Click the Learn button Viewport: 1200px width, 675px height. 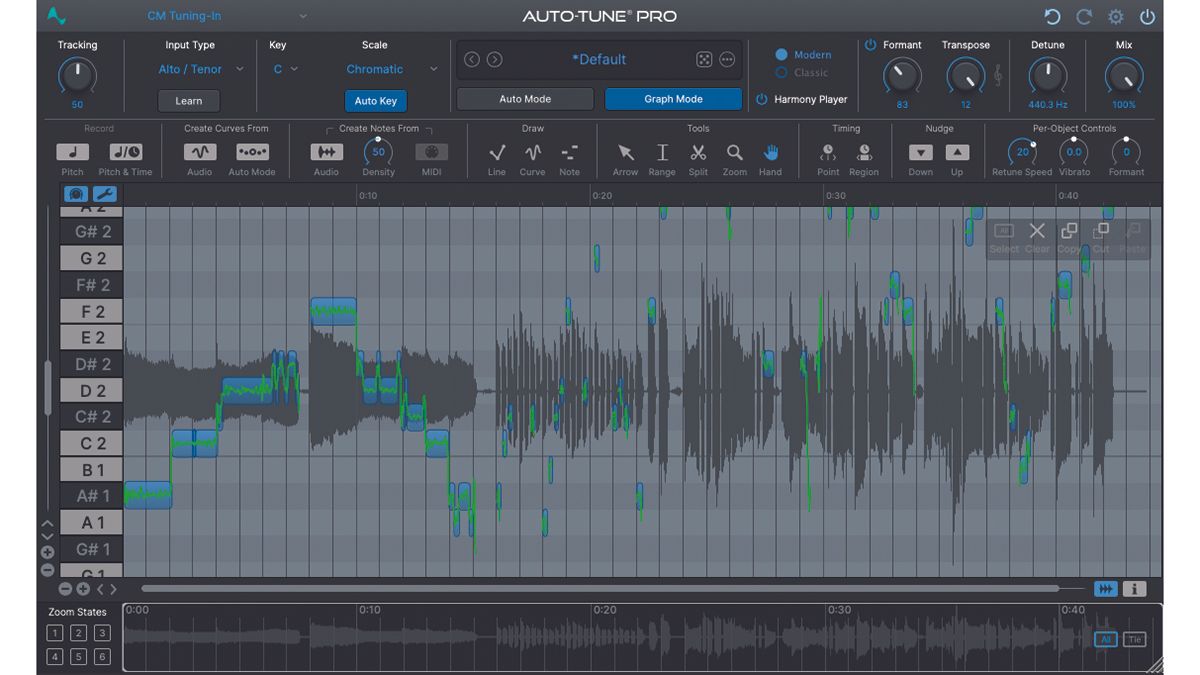click(x=188, y=100)
